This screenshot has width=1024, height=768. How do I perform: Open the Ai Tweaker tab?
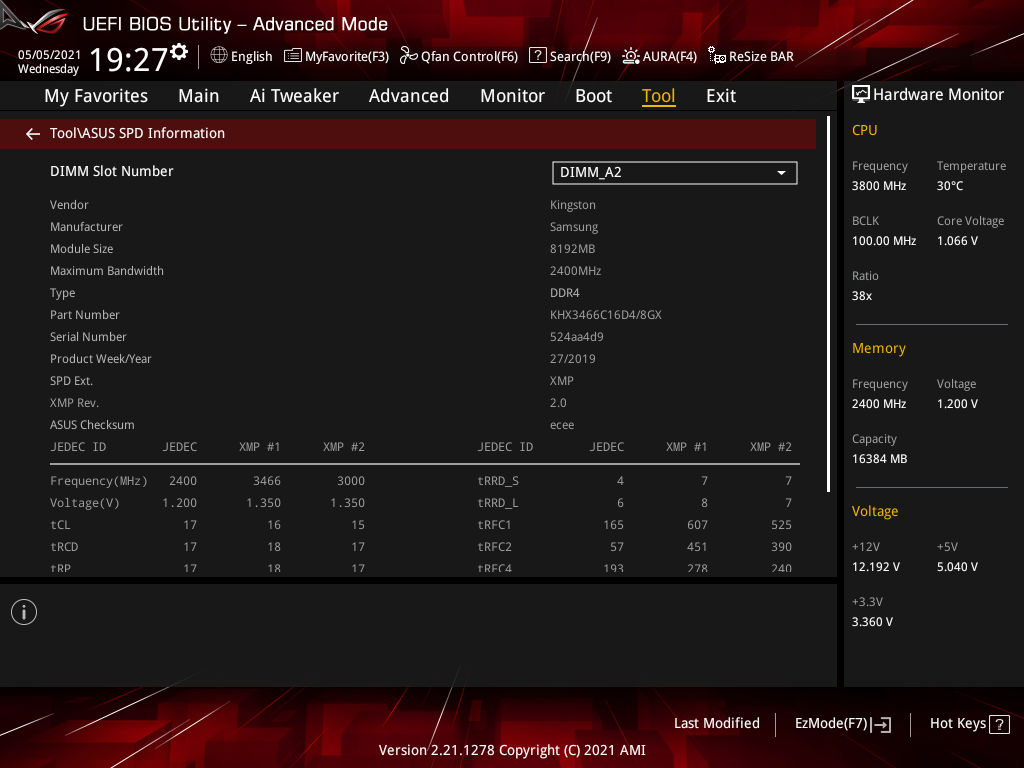coord(294,96)
